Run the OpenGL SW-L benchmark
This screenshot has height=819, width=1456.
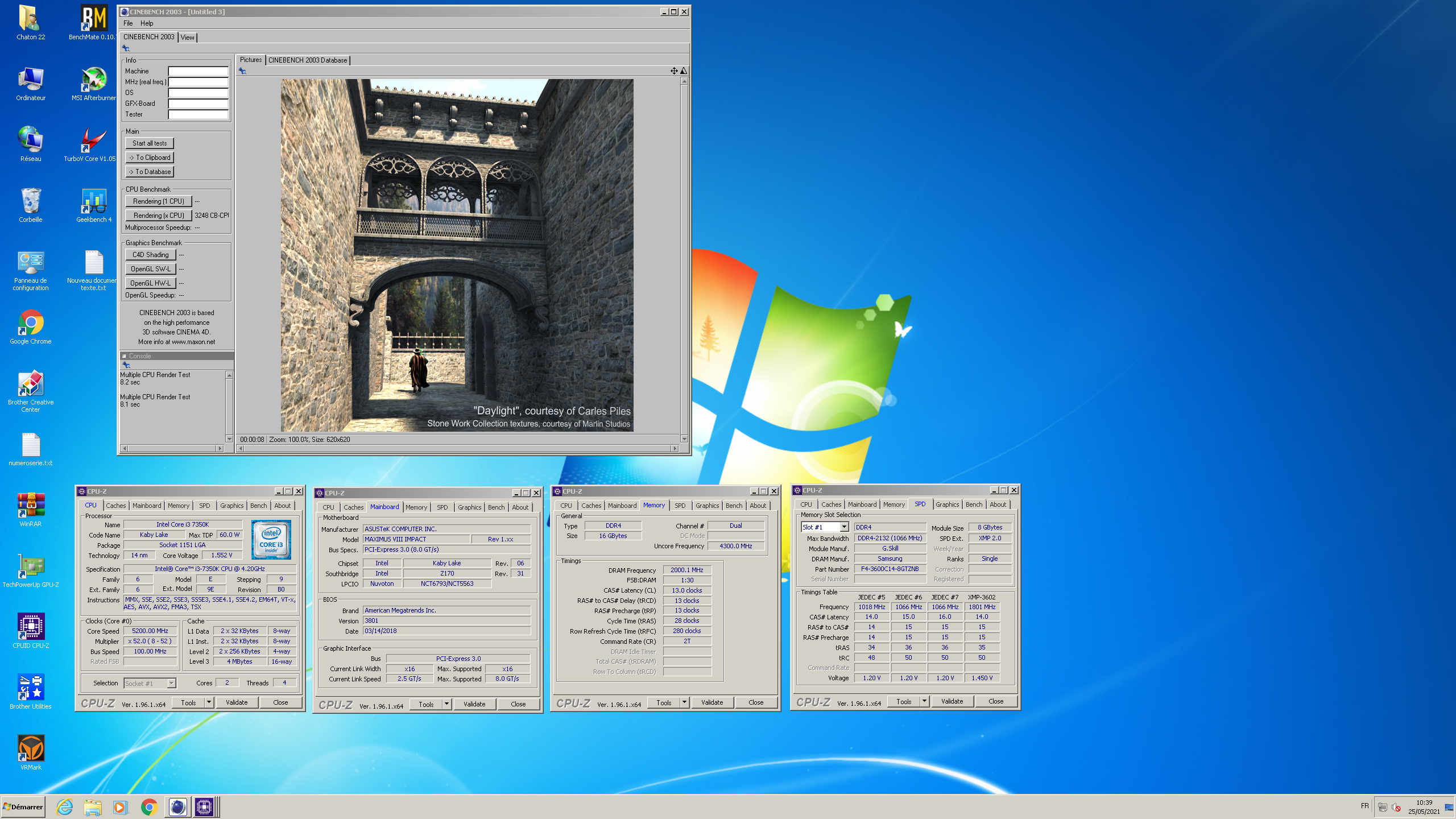tap(150, 269)
